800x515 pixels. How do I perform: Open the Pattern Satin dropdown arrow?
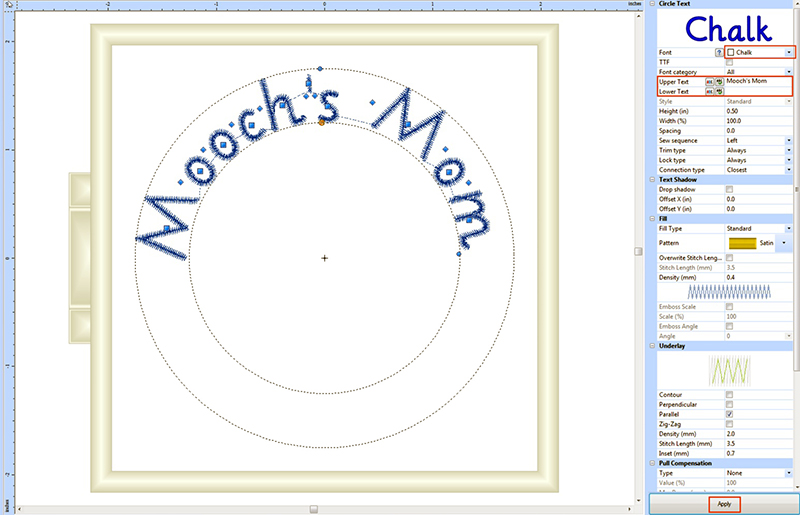784,243
